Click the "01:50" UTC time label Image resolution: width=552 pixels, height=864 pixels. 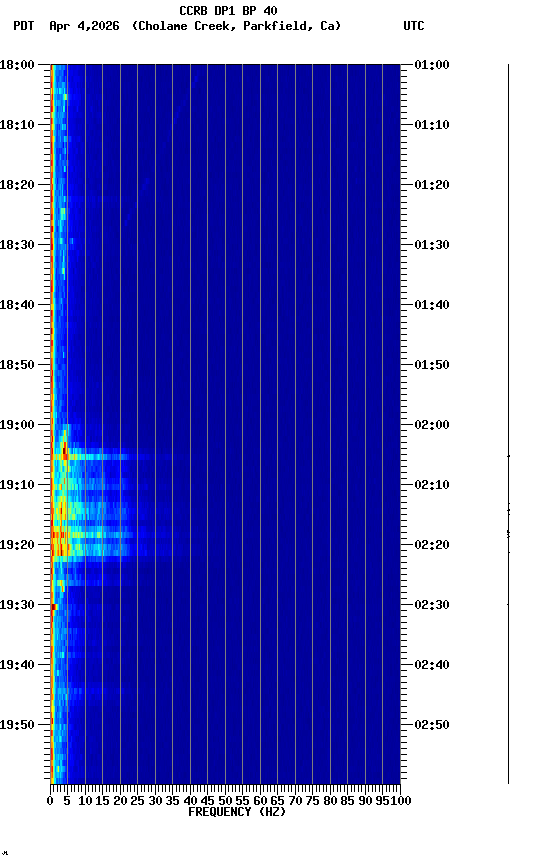432,365
